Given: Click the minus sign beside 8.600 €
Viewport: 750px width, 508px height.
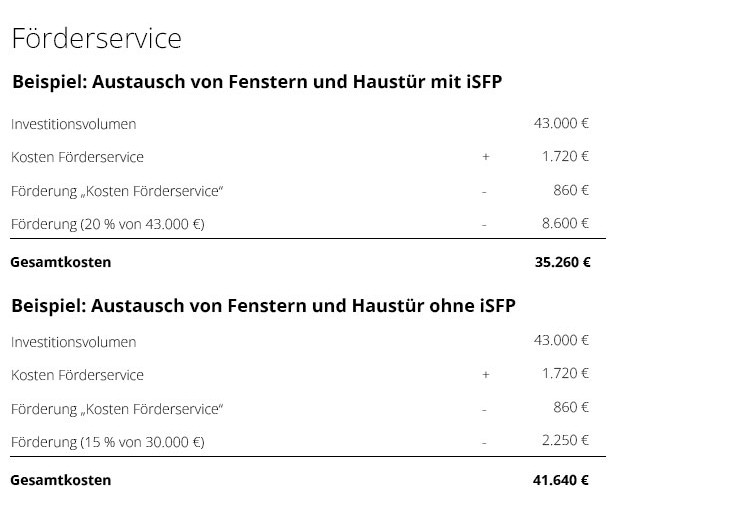Looking at the screenshot, I should point(484,225).
